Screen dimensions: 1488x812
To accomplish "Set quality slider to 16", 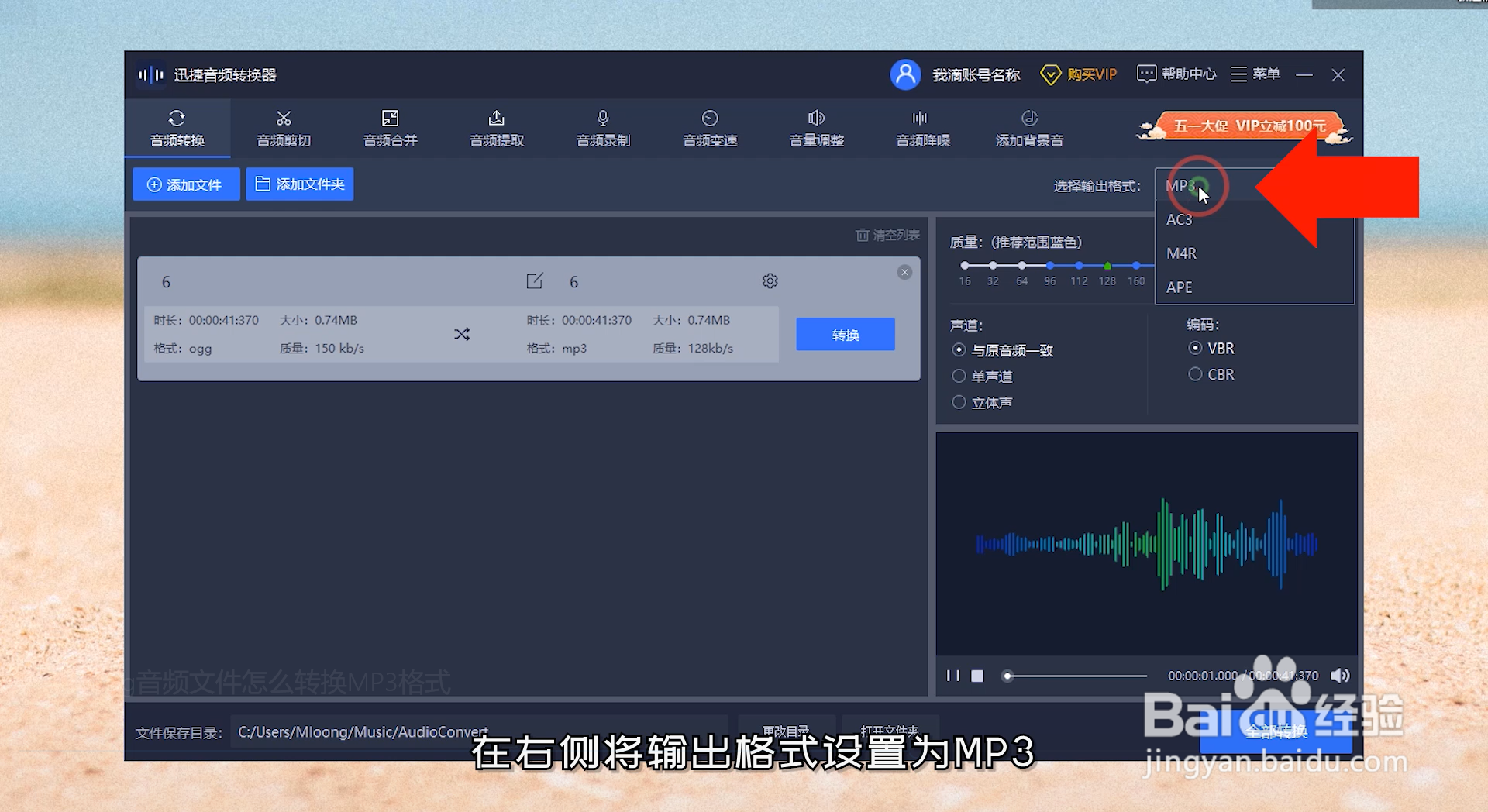I will pyautogui.click(x=965, y=265).
